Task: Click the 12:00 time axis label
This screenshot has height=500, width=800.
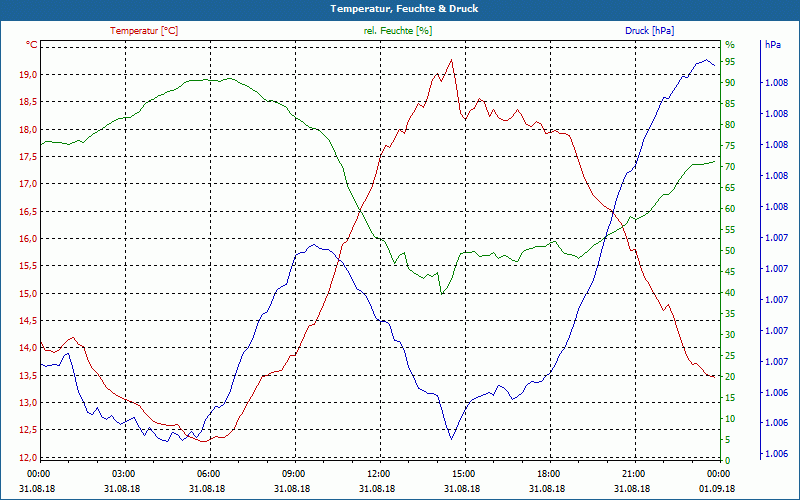Action: 379,473
